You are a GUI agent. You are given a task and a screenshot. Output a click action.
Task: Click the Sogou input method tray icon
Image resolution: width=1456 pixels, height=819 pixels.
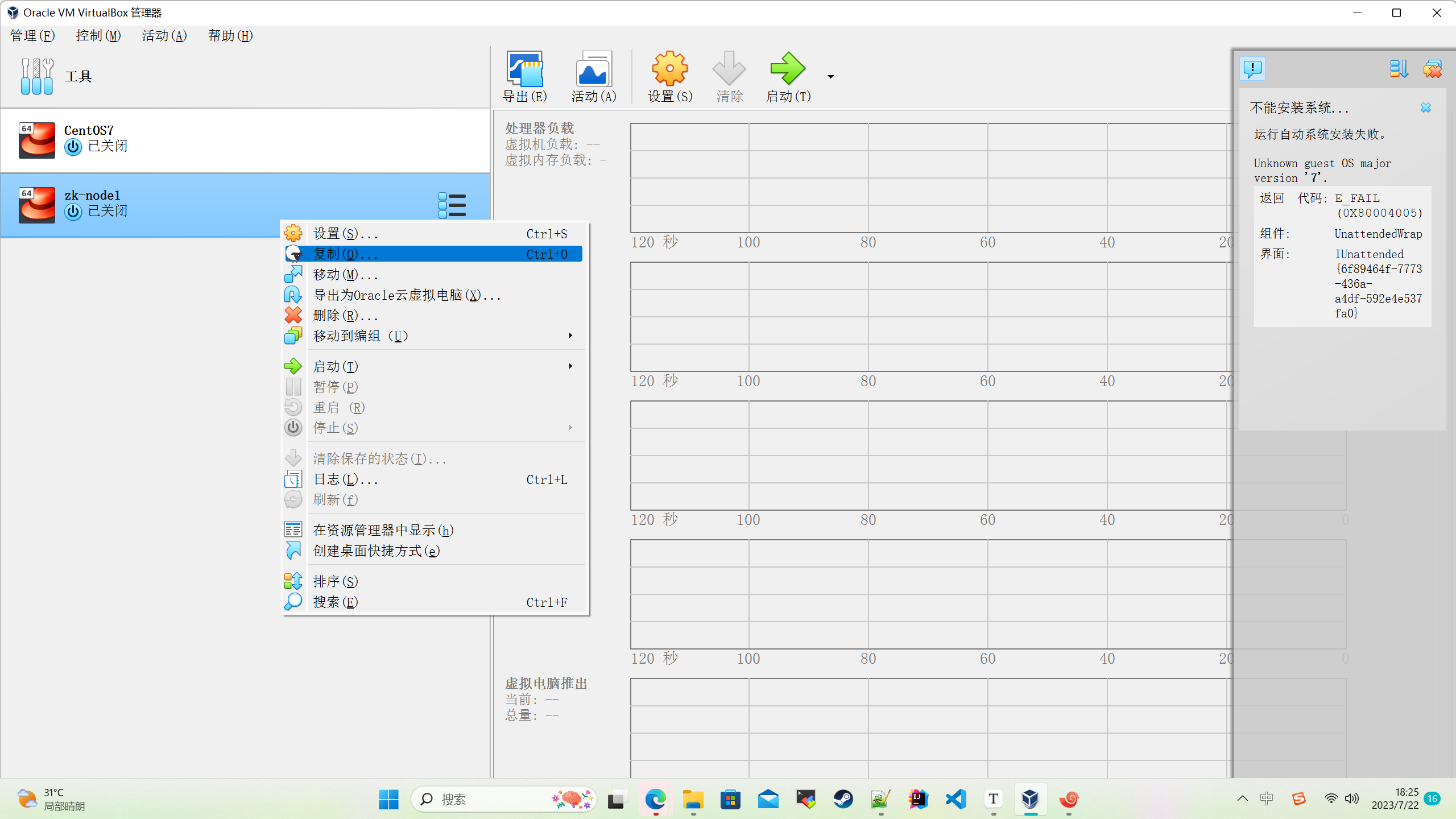point(1298,799)
